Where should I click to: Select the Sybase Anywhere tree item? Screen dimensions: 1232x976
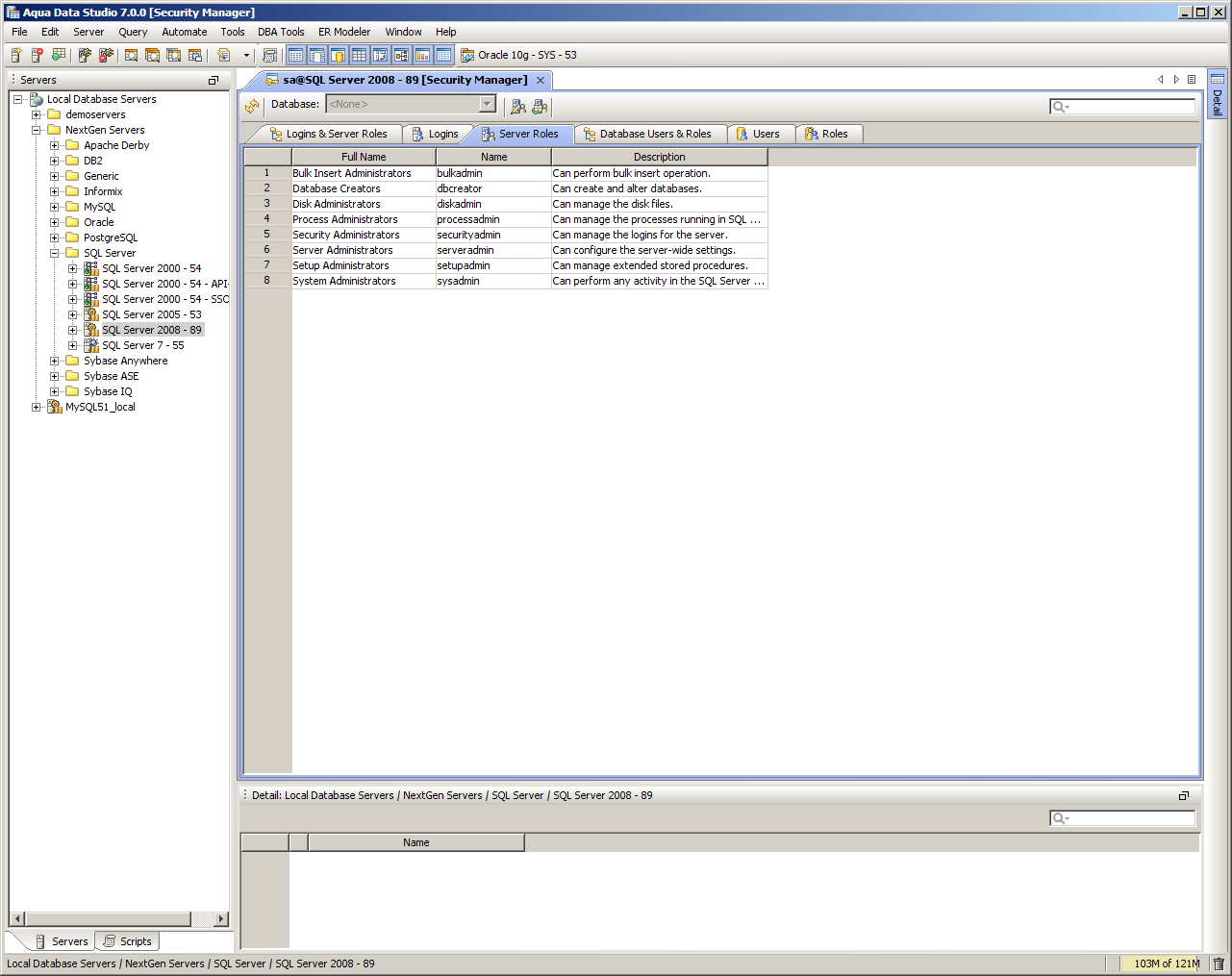125,361
